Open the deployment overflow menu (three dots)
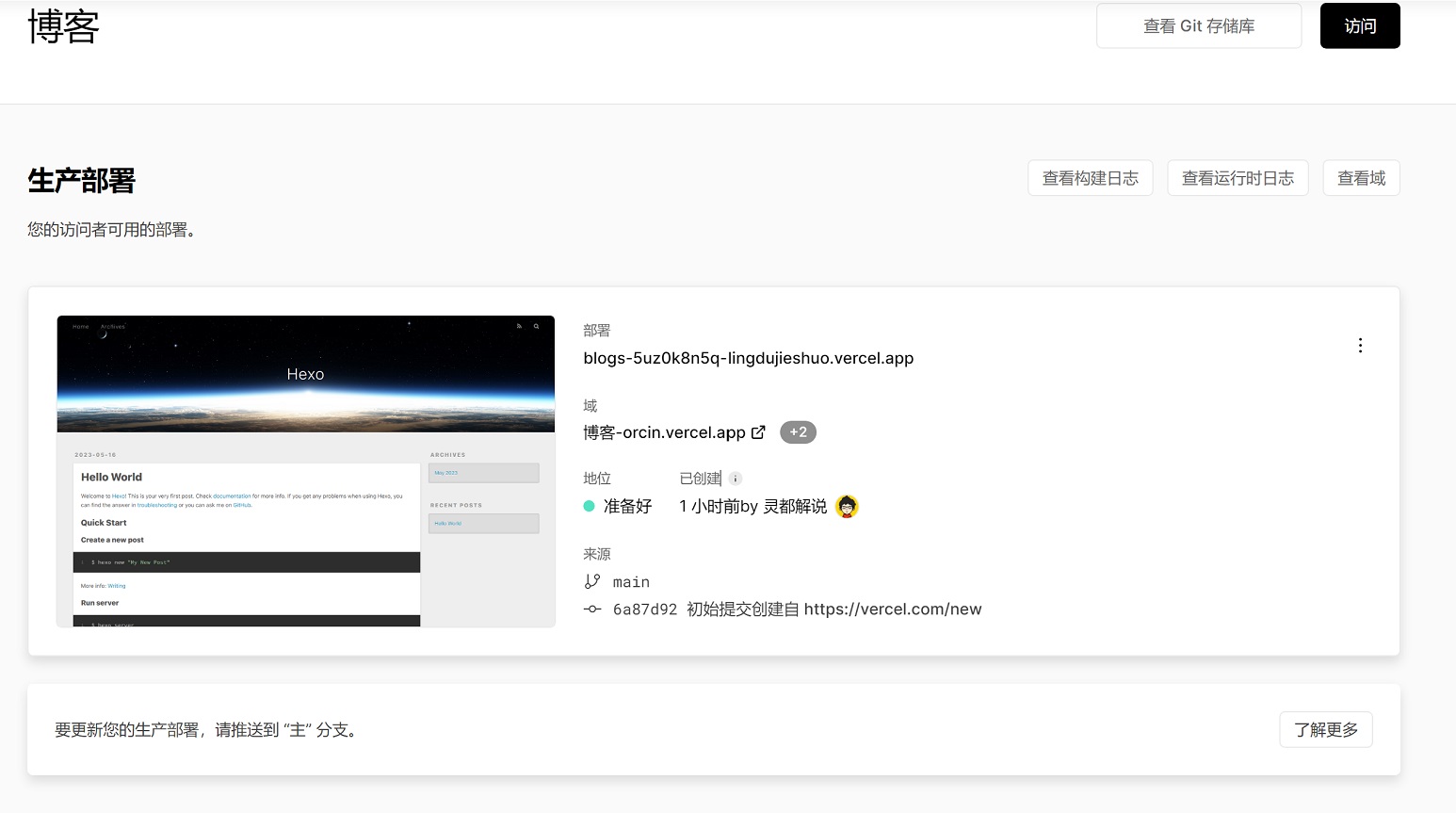This screenshot has height=813, width=1456. (1360, 345)
